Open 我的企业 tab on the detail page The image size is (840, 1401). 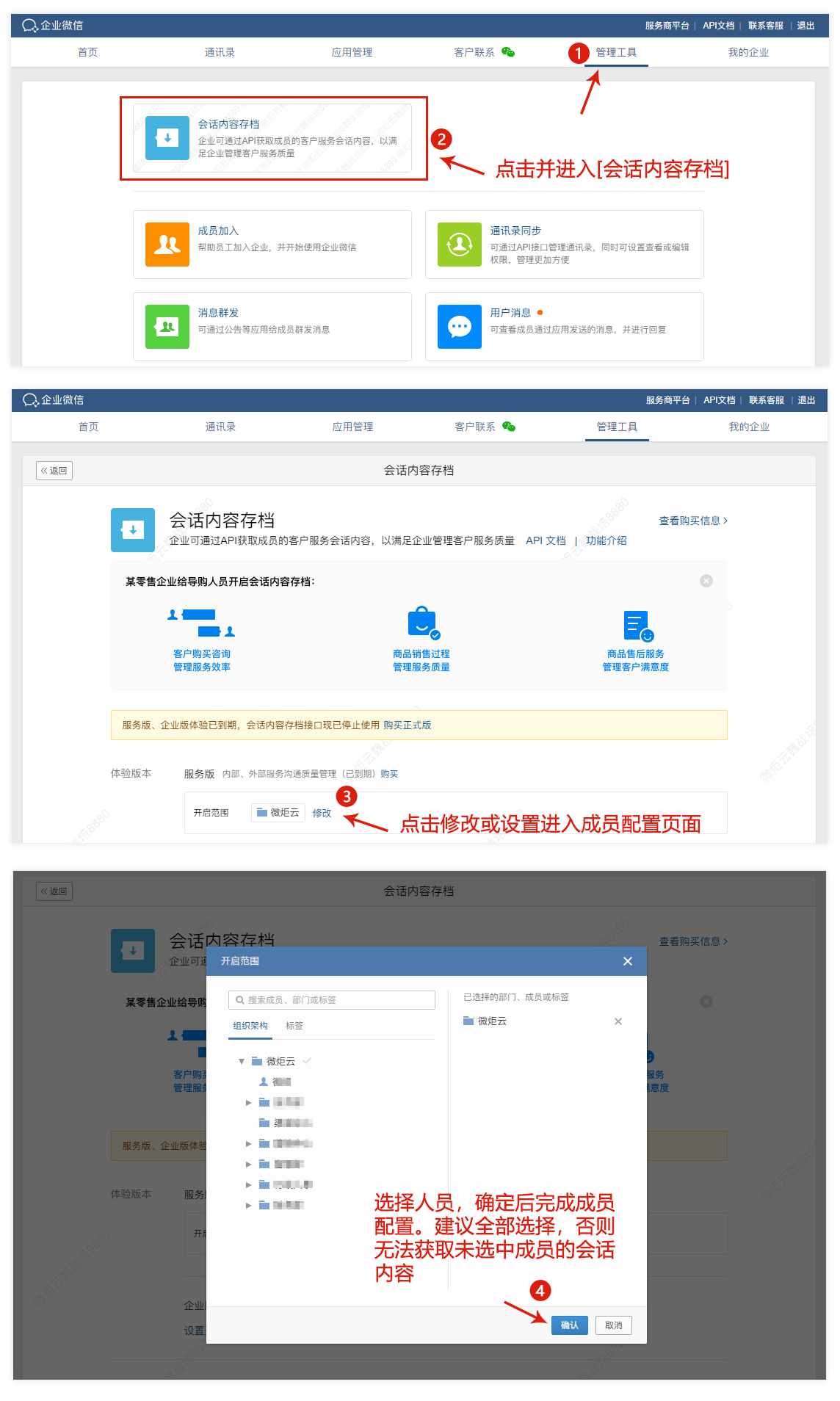click(x=750, y=427)
